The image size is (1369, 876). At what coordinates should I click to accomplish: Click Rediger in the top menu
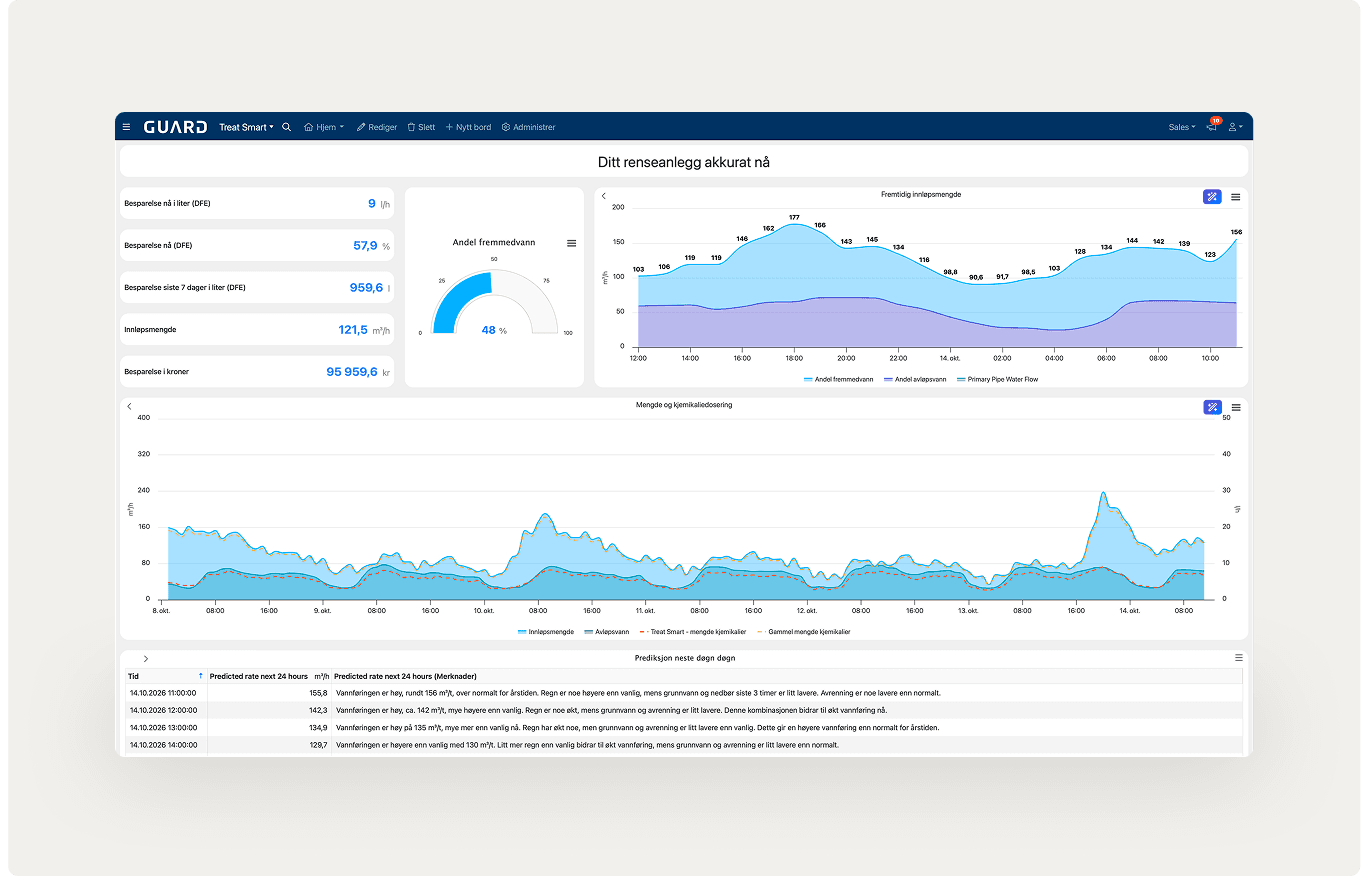(x=377, y=127)
